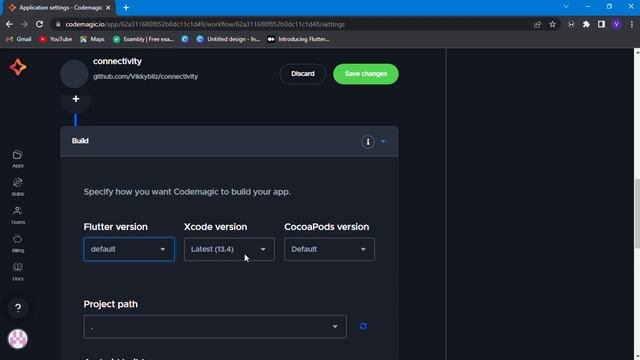Open the Docs sidebar section
640x360 pixels.
click(18, 272)
